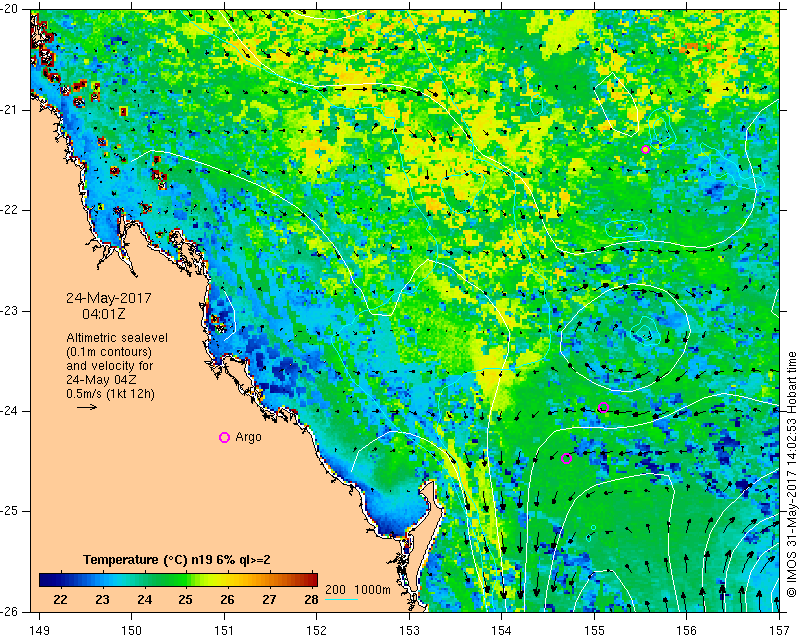Click the '-26' latitude axis label
800x640 pixels.
coord(11,611)
